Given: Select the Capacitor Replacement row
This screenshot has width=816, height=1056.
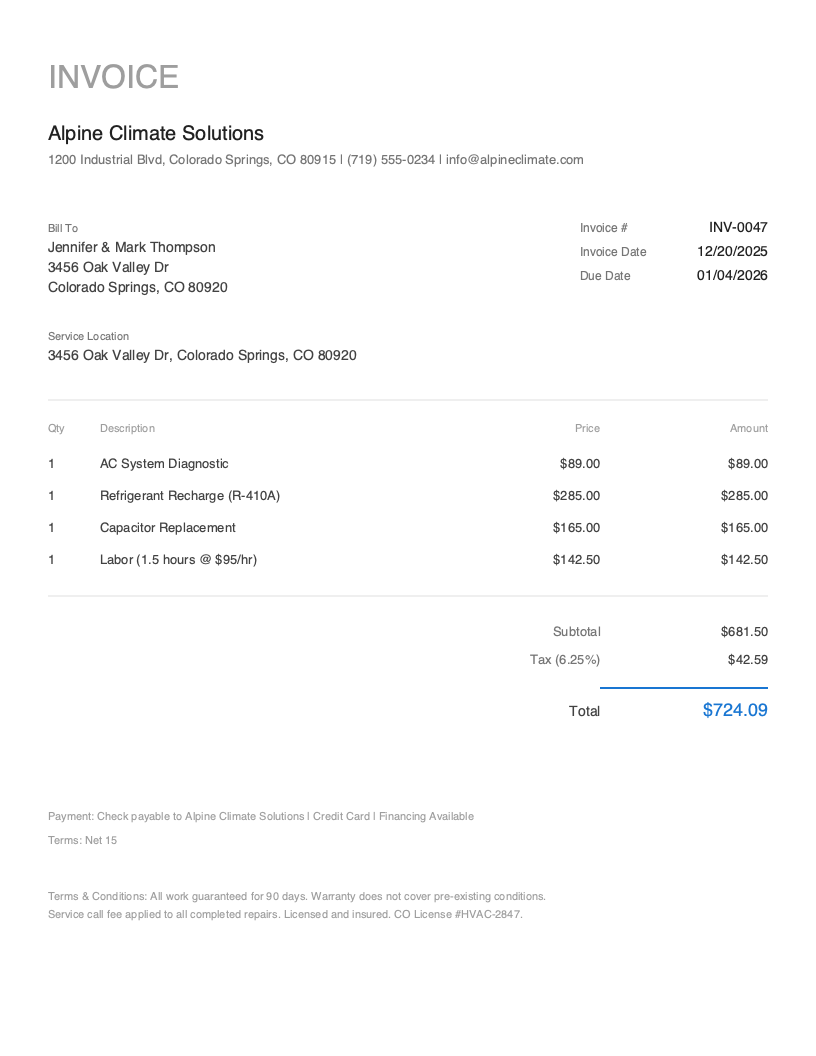Looking at the screenshot, I should (167, 527).
